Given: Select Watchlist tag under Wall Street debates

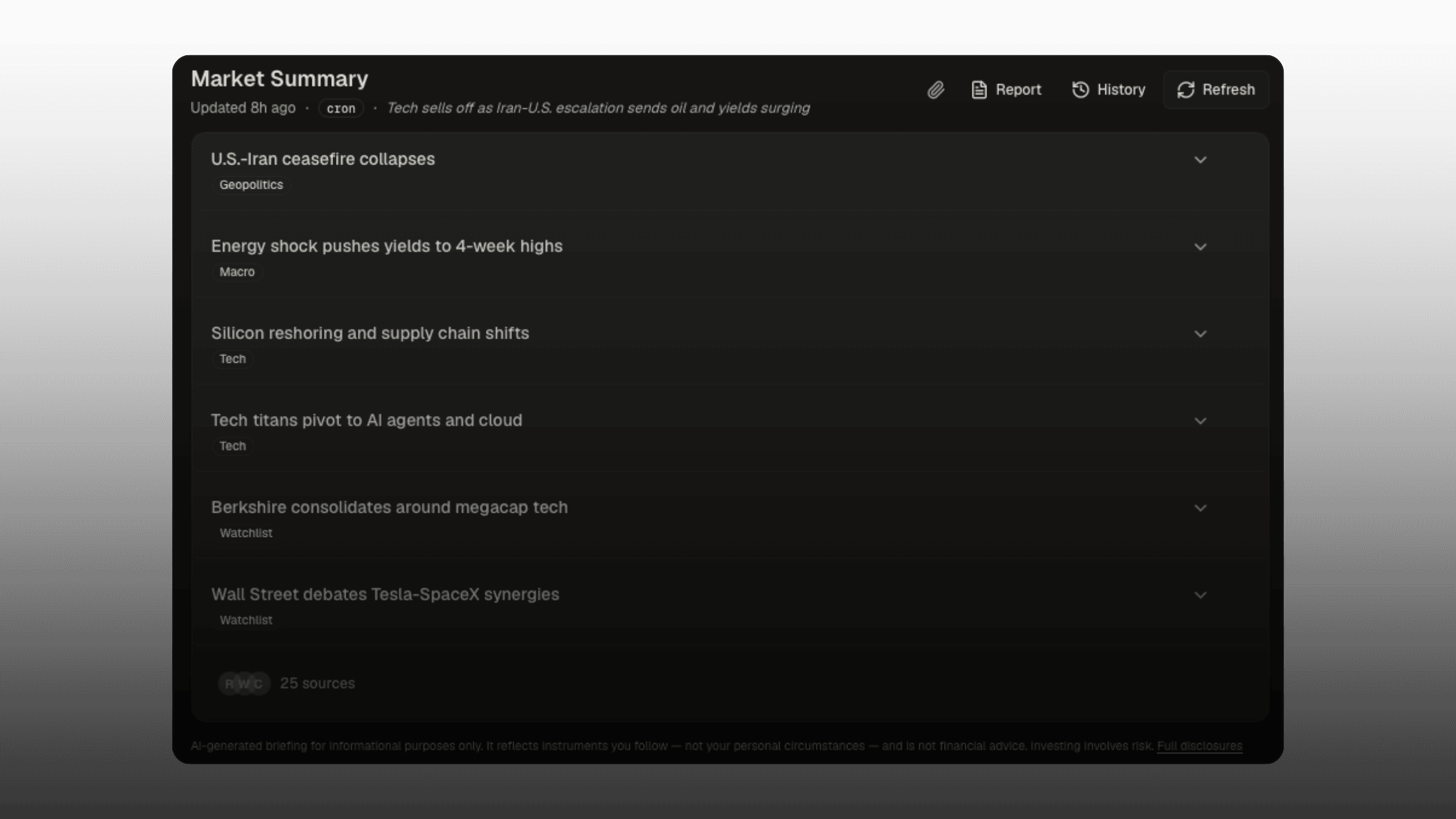Looking at the screenshot, I should pos(246,620).
